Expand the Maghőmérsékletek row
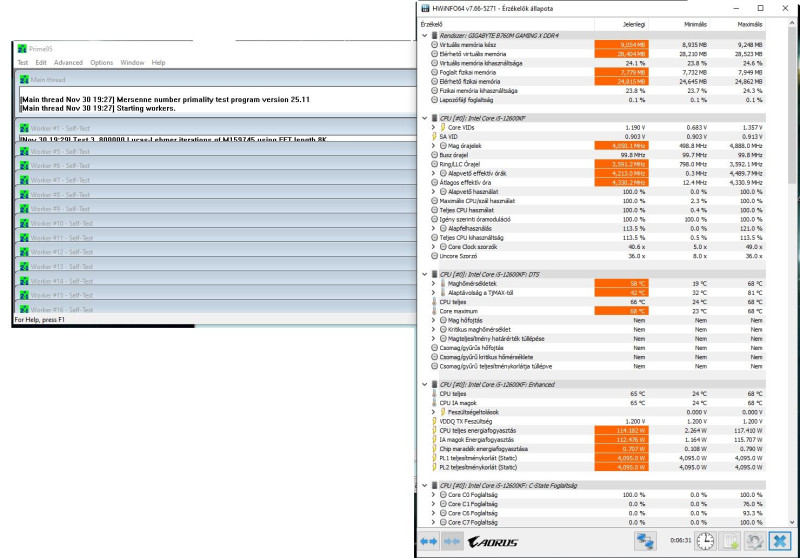Screen dimensions: 800x558 tap(433, 283)
